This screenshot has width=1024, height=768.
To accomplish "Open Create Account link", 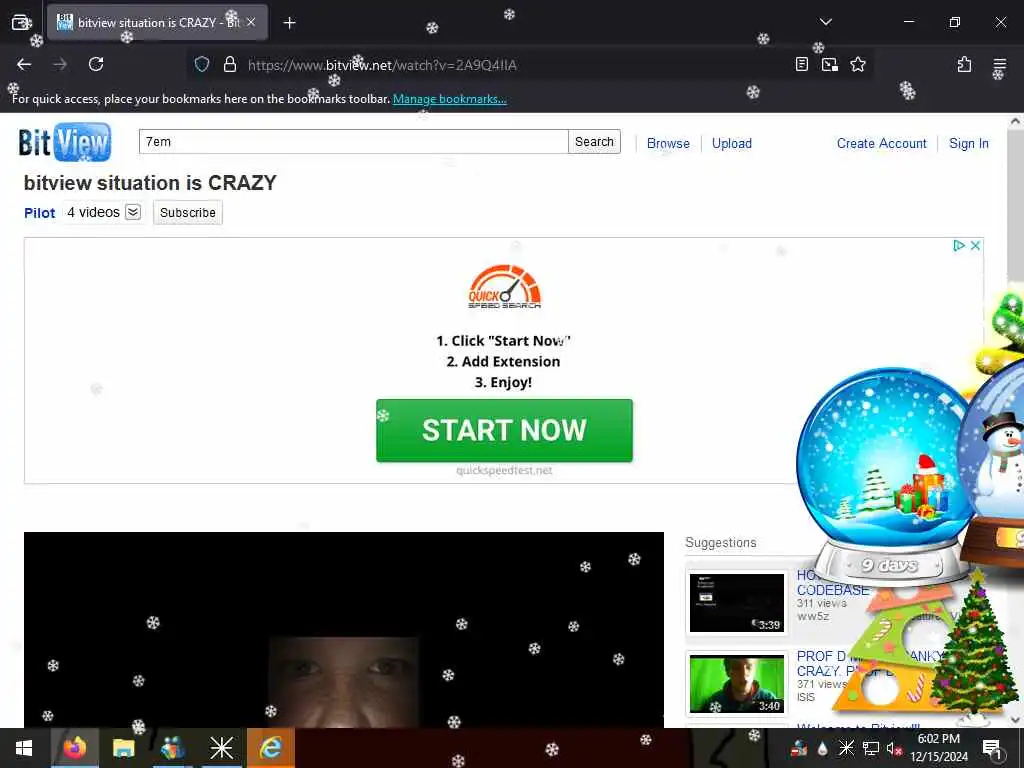I will [x=882, y=143].
